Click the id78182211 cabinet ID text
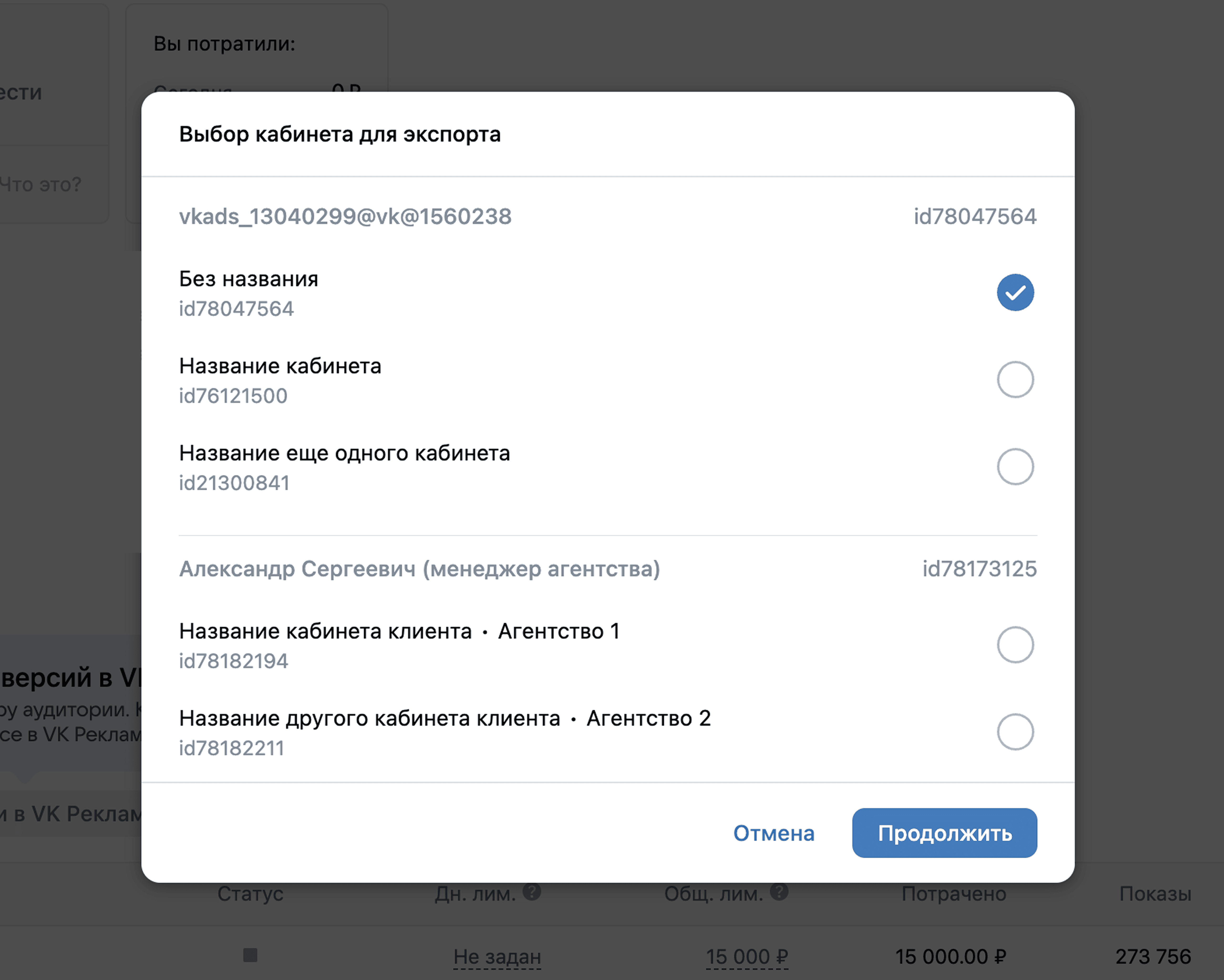 click(232, 748)
